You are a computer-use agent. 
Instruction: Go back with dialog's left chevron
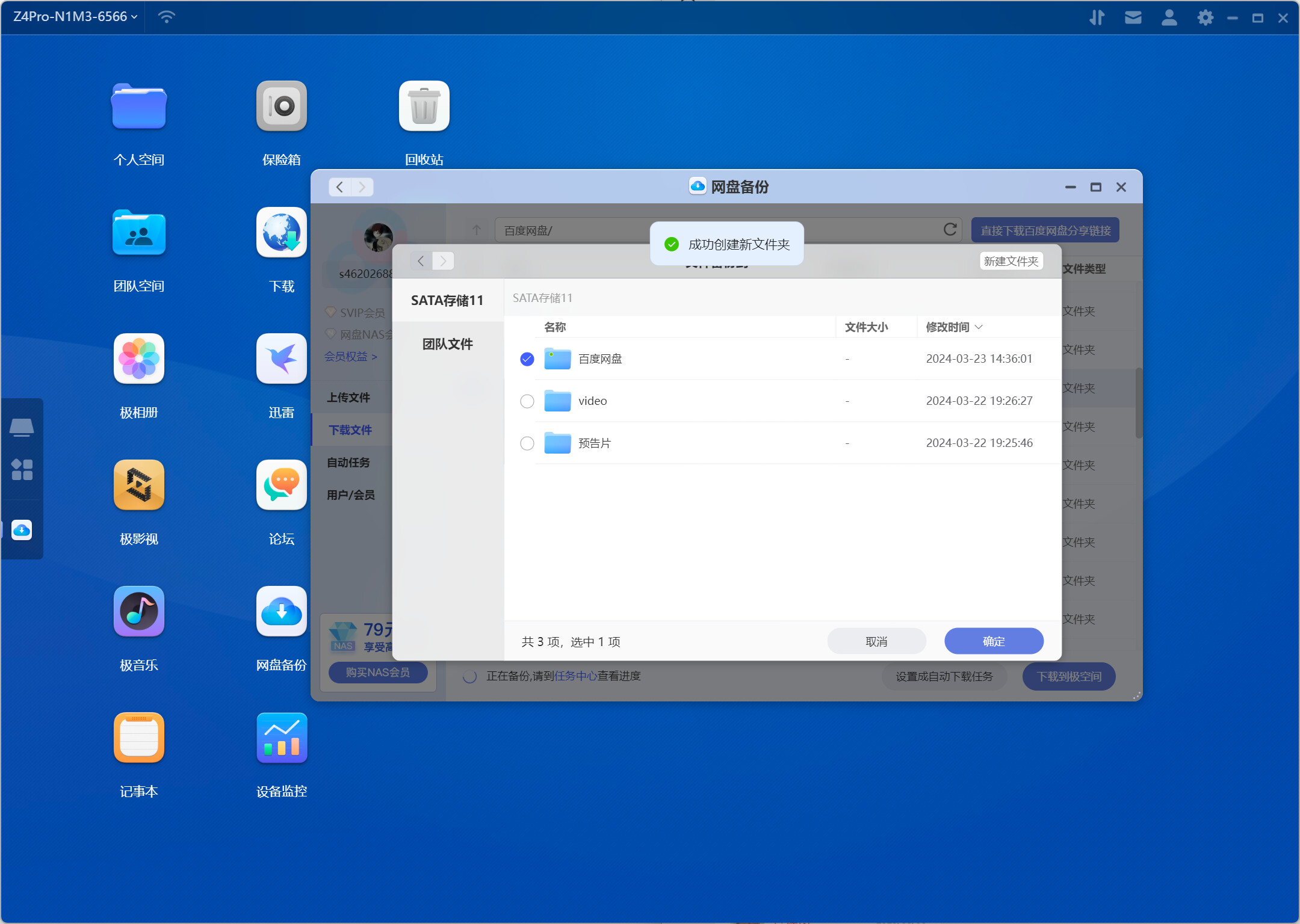(421, 261)
